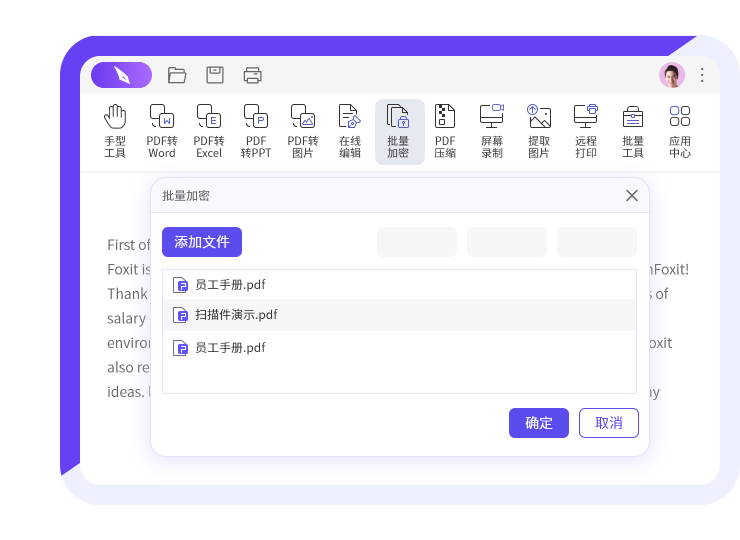Select the Hand tool (手型工具)
This screenshot has height=540, width=740.
coord(115,131)
